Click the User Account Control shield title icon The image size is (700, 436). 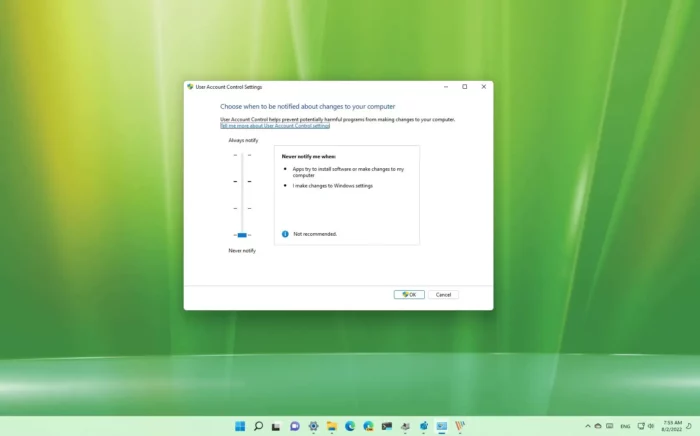pos(190,87)
